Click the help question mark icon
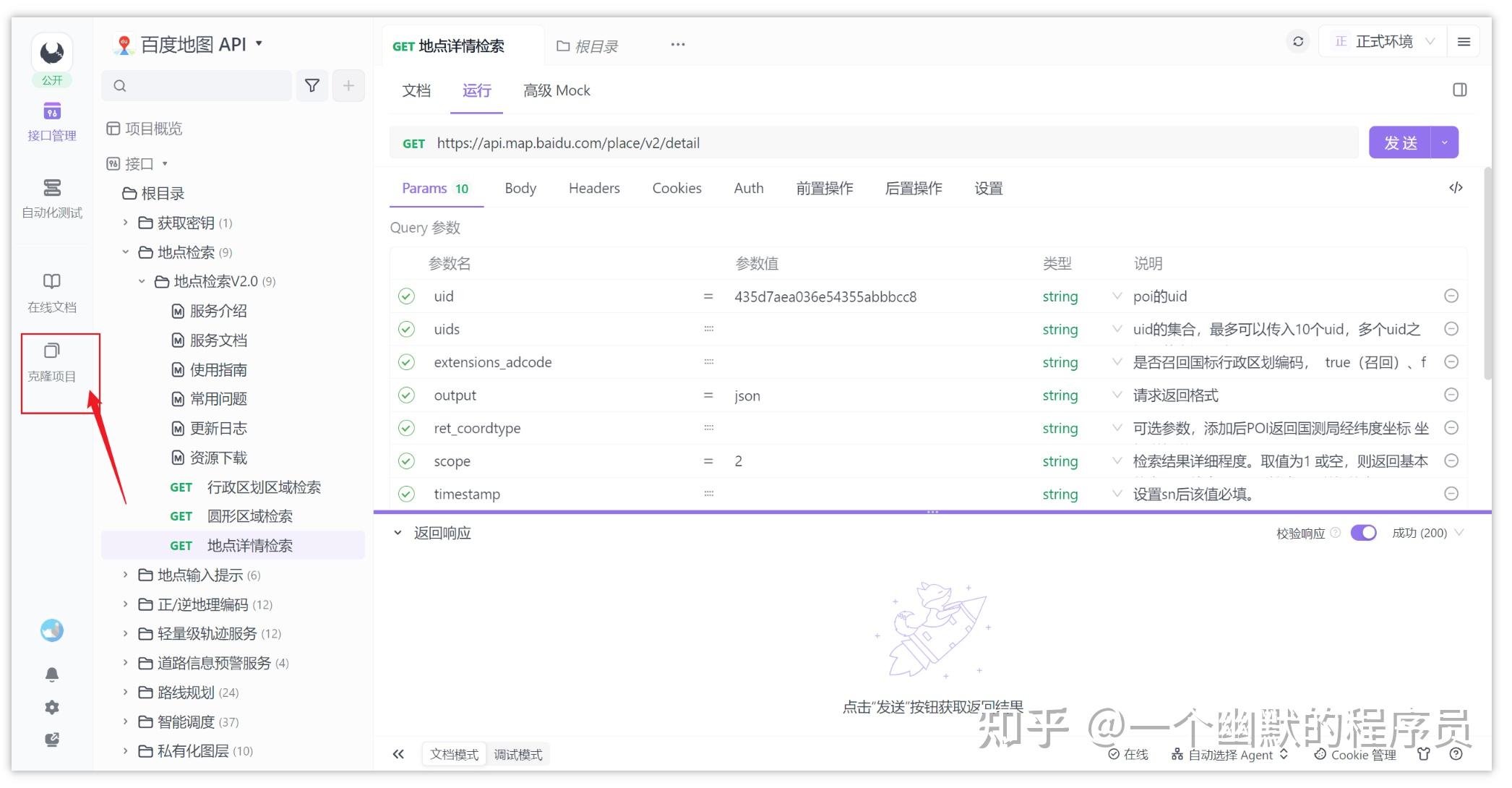Screen dimensions: 1512x788 [1456, 754]
